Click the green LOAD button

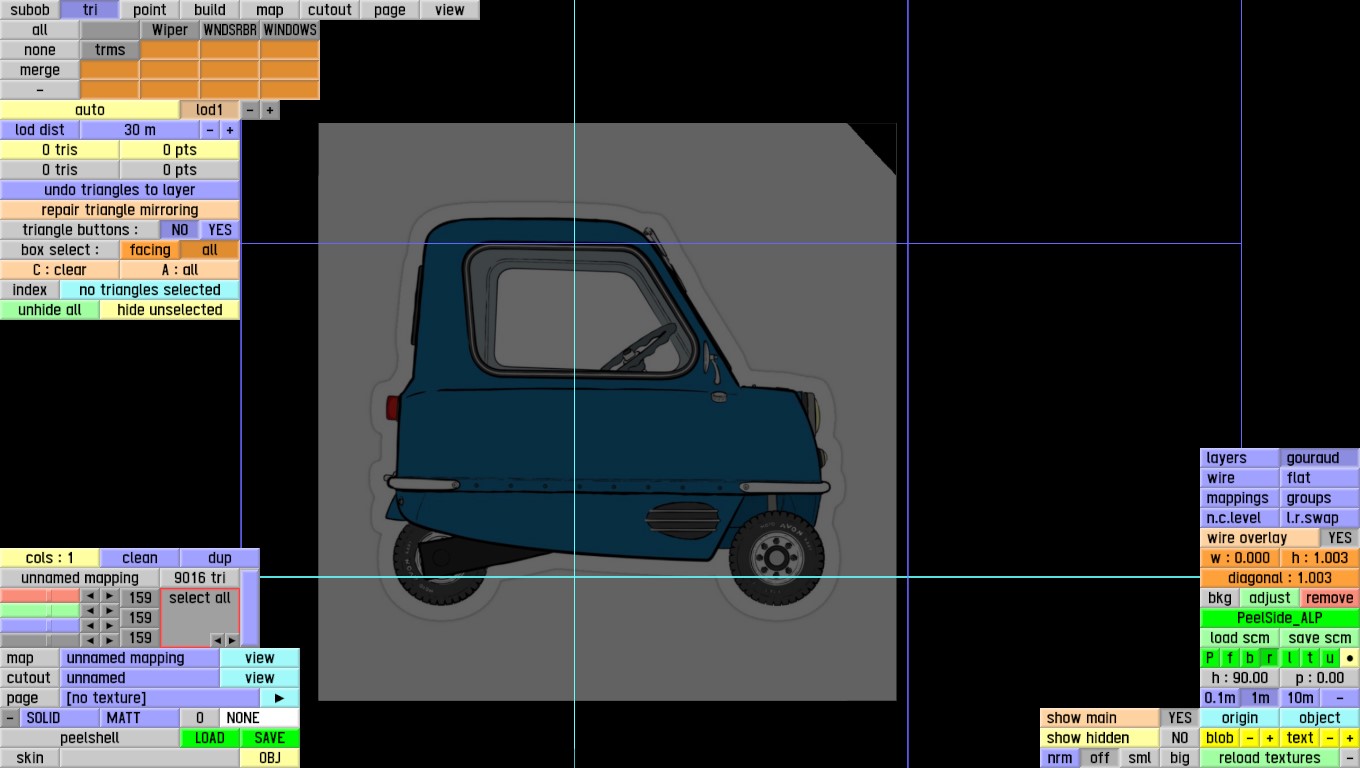(210, 738)
